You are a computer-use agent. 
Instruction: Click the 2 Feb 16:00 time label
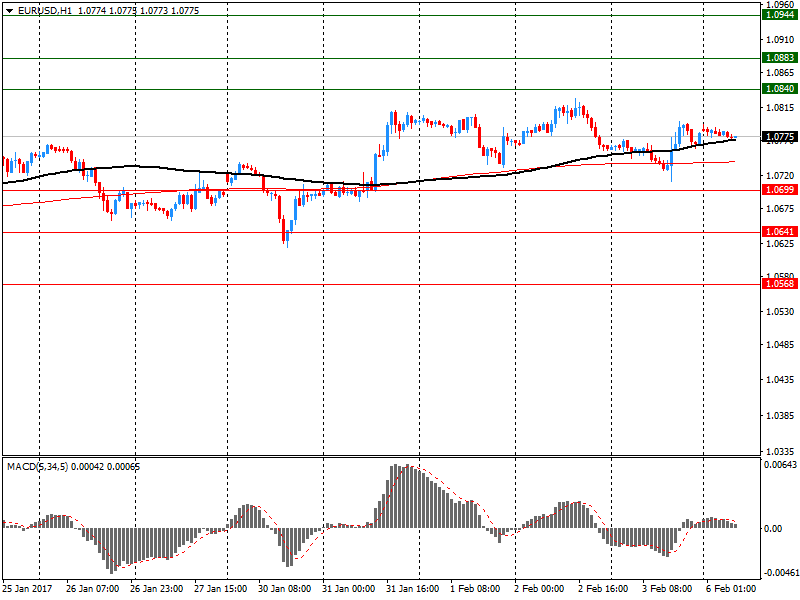point(603,589)
